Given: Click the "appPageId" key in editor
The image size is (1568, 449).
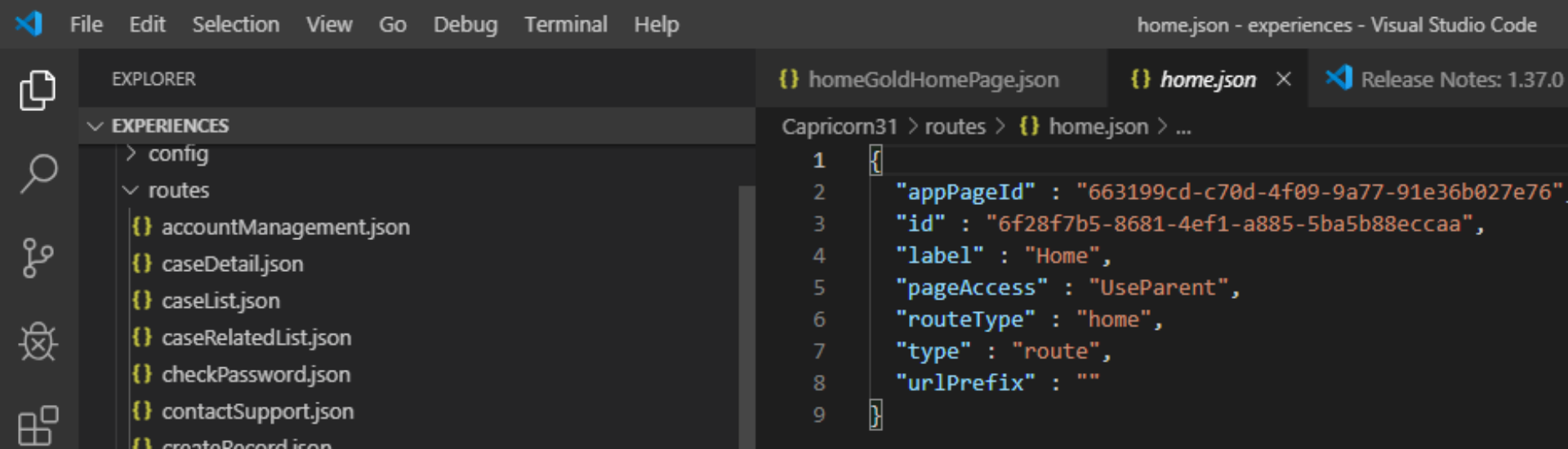Looking at the screenshot, I should (x=965, y=192).
